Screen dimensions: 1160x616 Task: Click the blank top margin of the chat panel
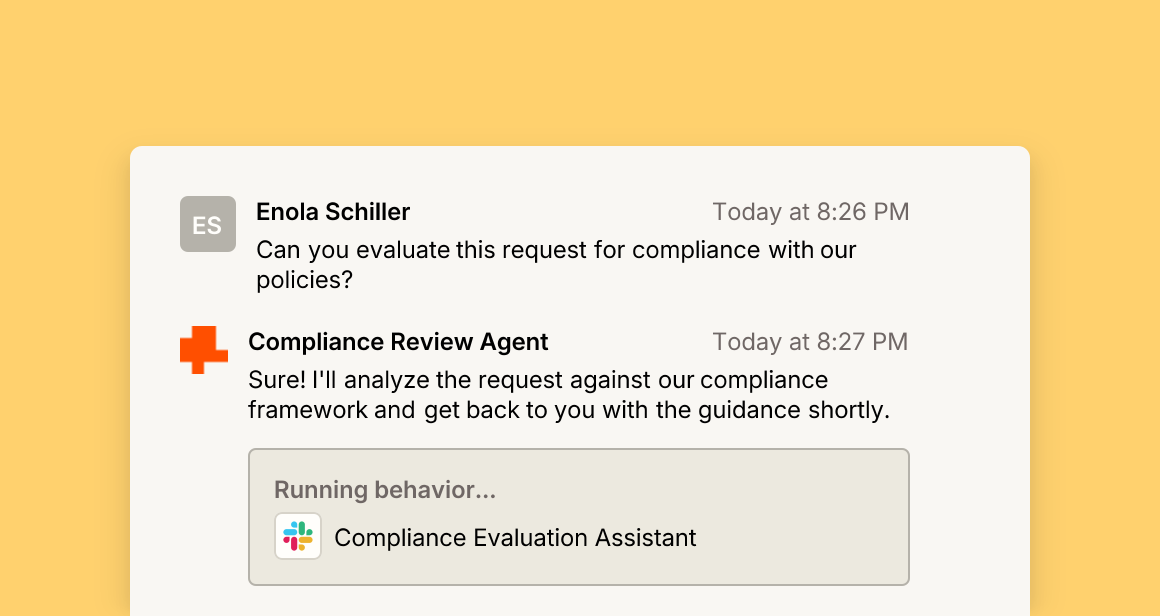(x=580, y=170)
